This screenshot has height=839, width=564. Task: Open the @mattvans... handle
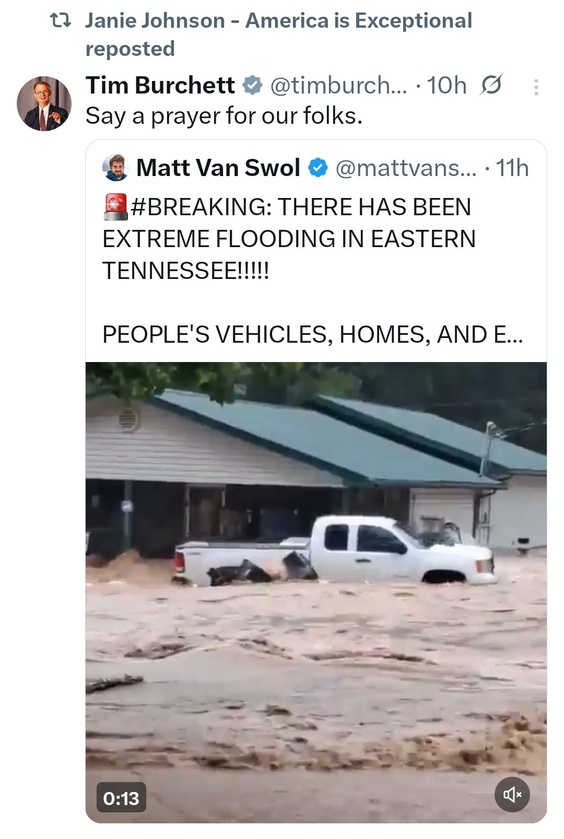[406, 169]
